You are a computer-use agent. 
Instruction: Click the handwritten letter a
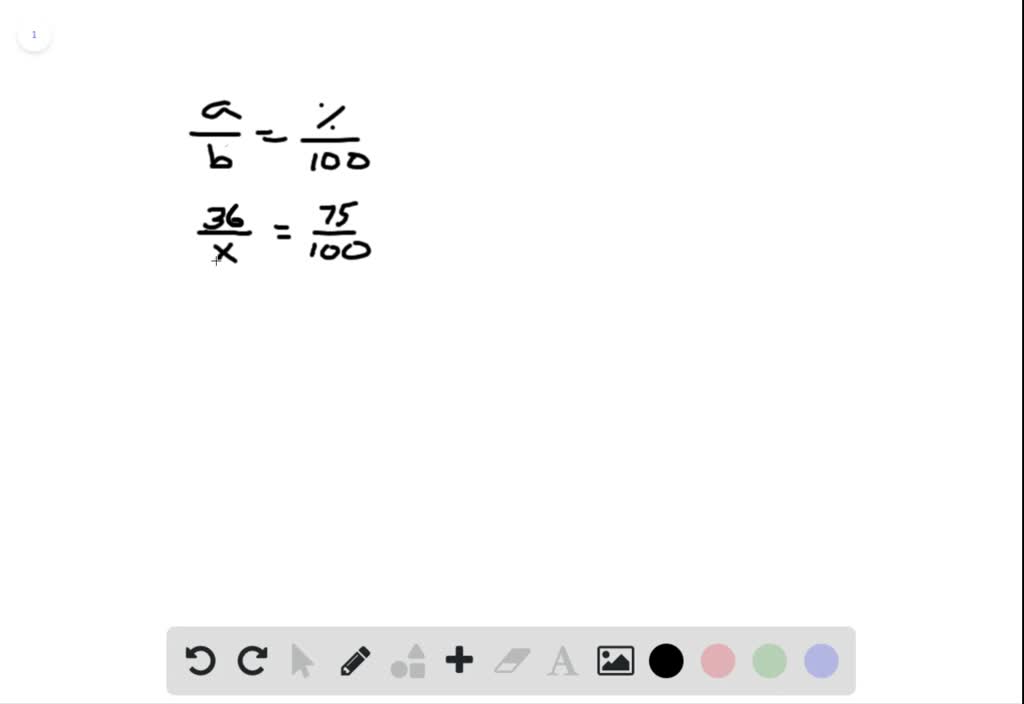(219, 110)
